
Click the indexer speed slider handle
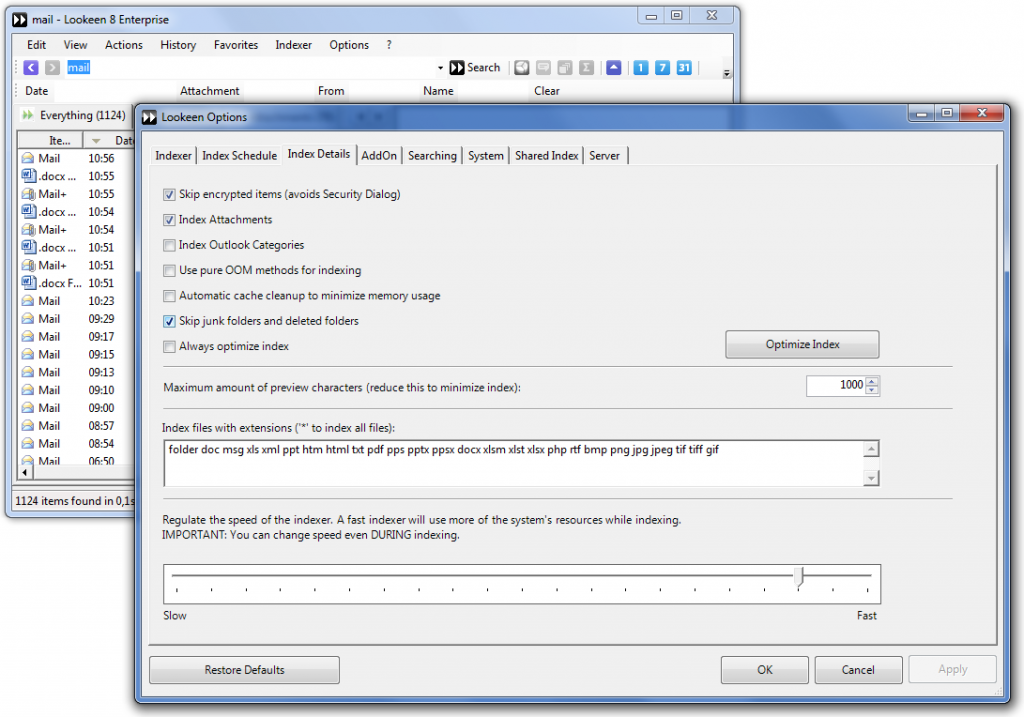798,576
